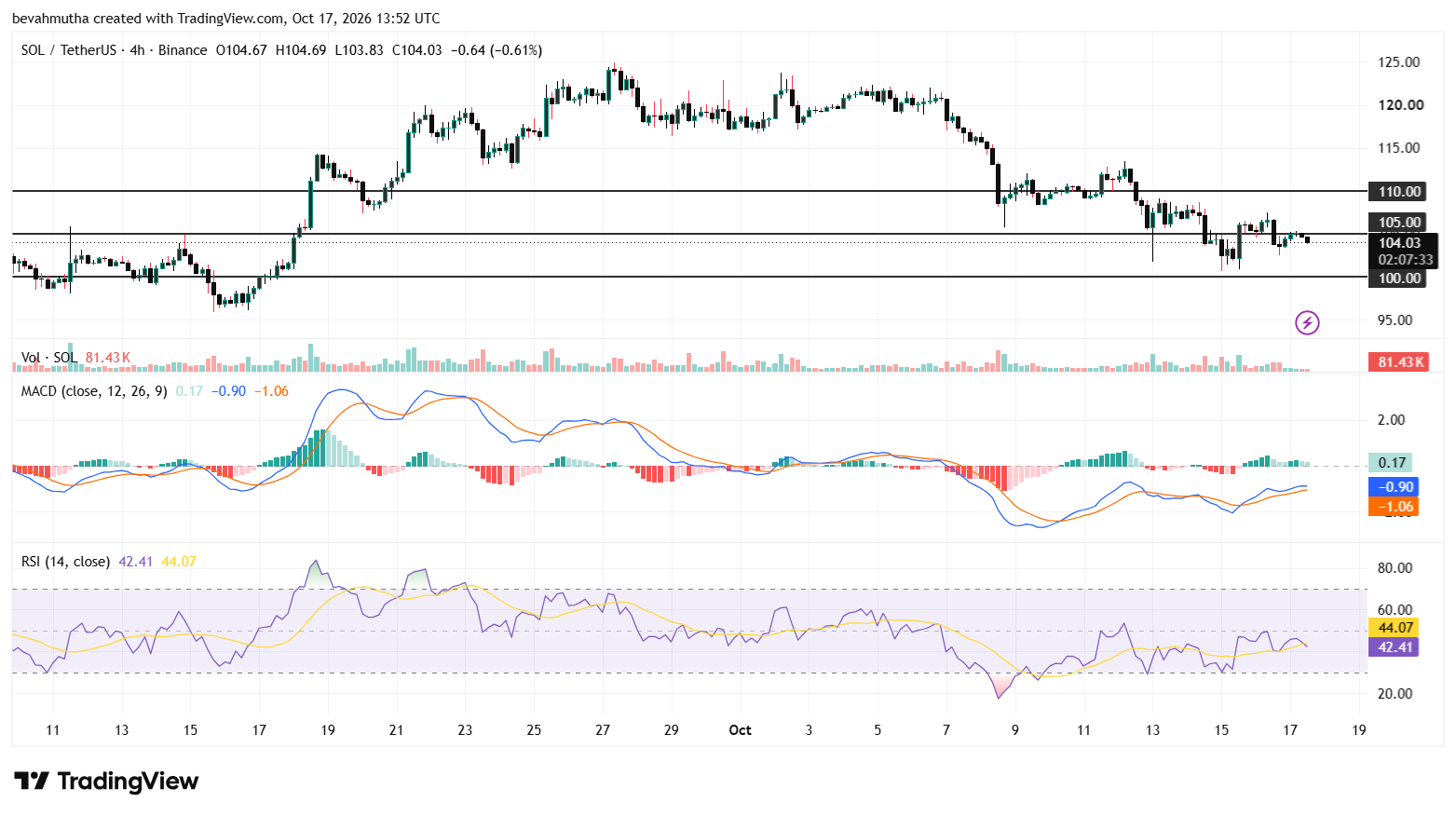Click the Oct label on time axis
This screenshot has width=1456, height=816.
click(740, 730)
